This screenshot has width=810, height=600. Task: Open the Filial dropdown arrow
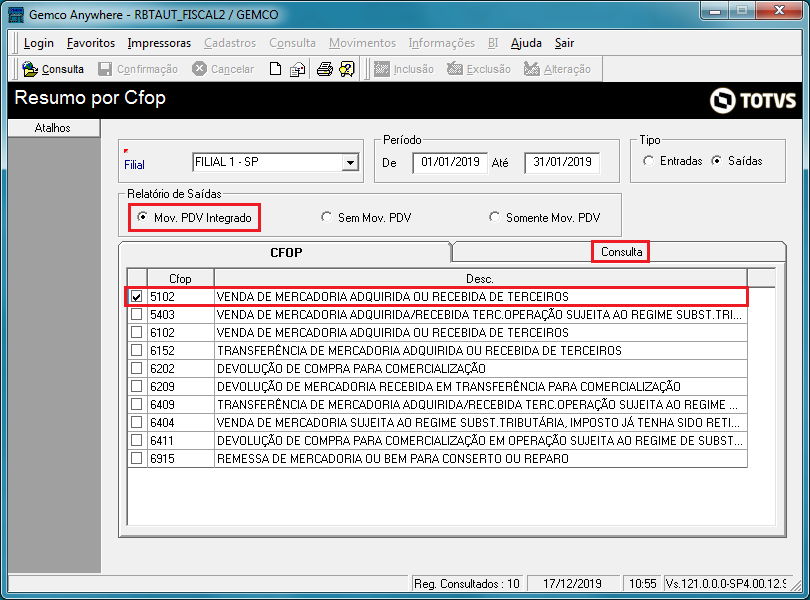[350, 163]
